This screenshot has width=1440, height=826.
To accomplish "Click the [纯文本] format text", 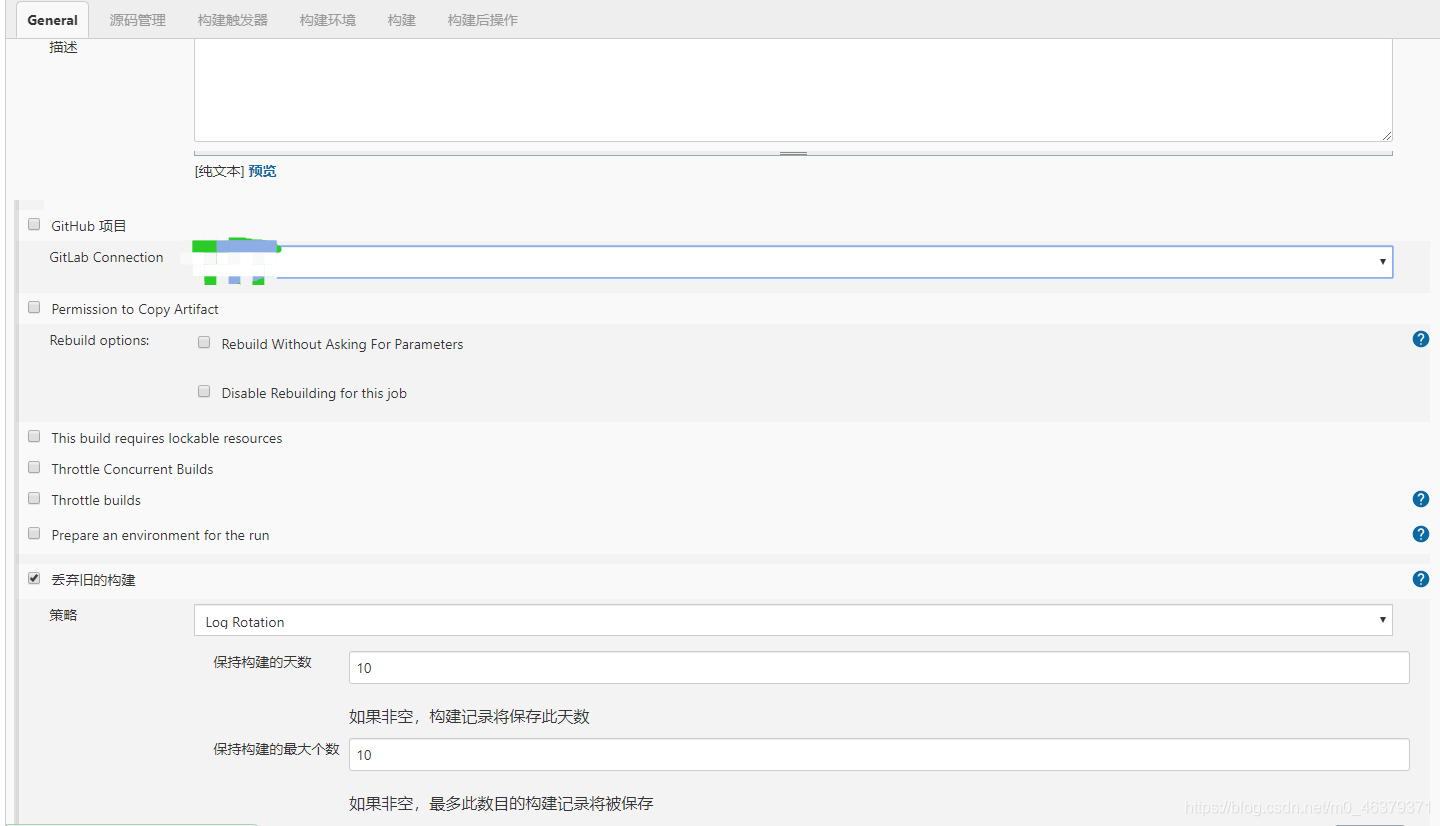I will point(219,171).
